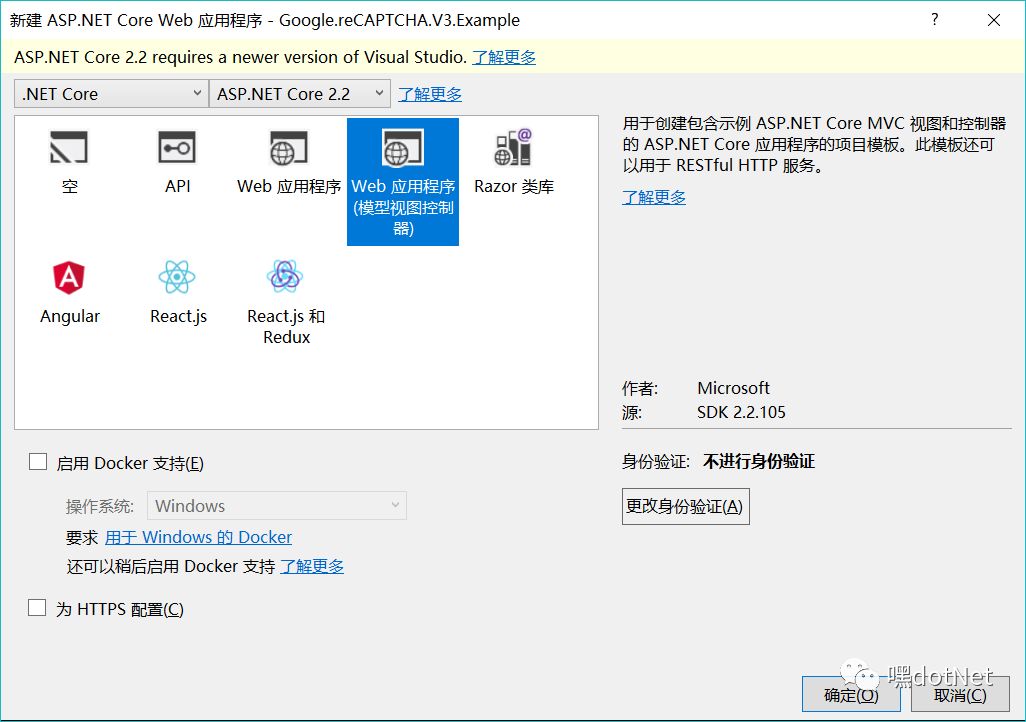Open 了解更多 link under template description
The height and width of the screenshot is (722, 1026).
(654, 197)
